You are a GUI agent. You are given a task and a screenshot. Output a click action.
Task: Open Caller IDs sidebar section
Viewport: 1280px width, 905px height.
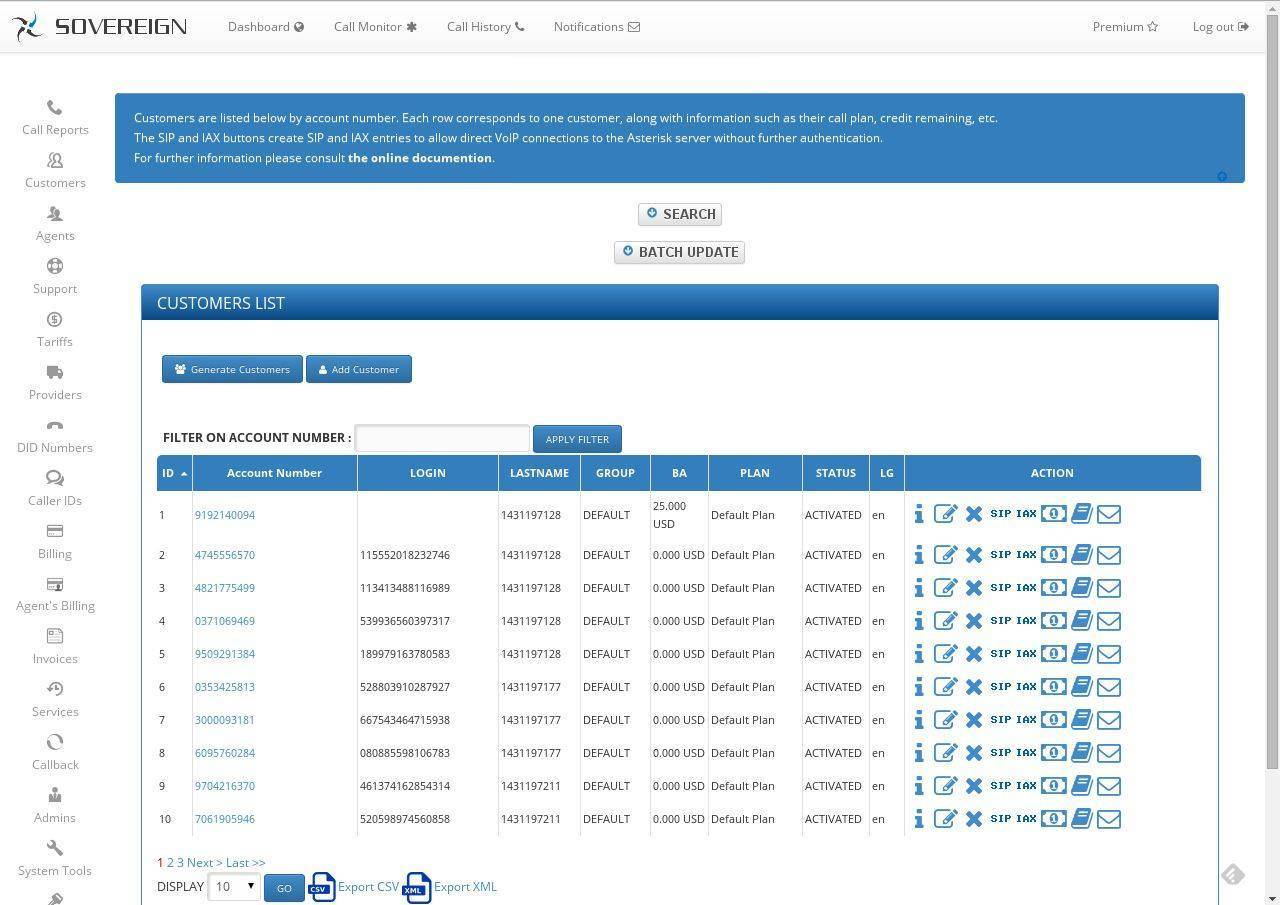click(x=55, y=489)
